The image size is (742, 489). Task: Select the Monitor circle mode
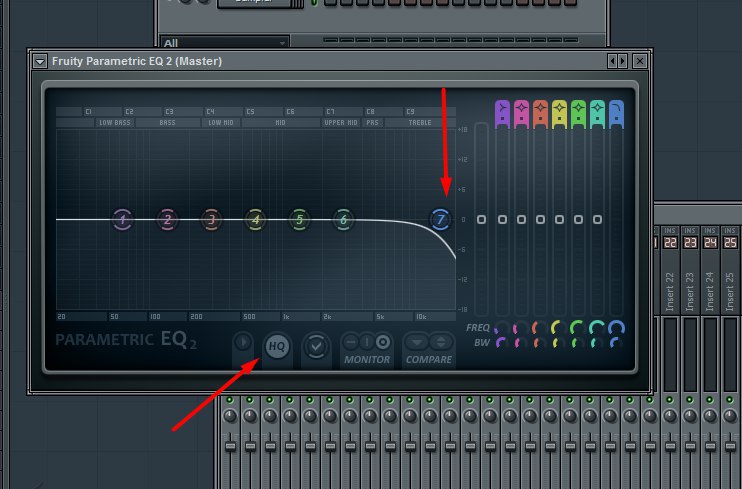point(383,342)
